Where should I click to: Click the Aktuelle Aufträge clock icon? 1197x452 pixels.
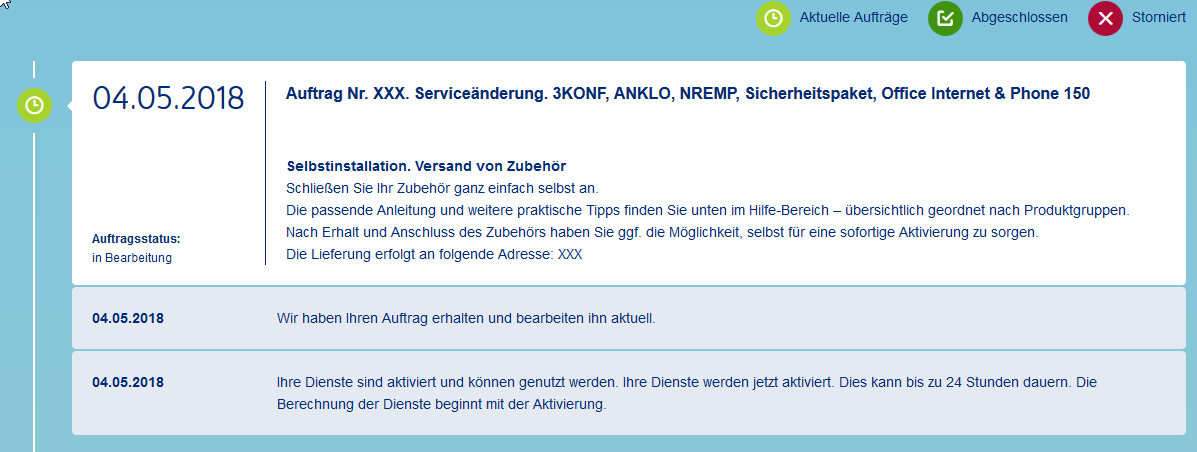coord(772,18)
